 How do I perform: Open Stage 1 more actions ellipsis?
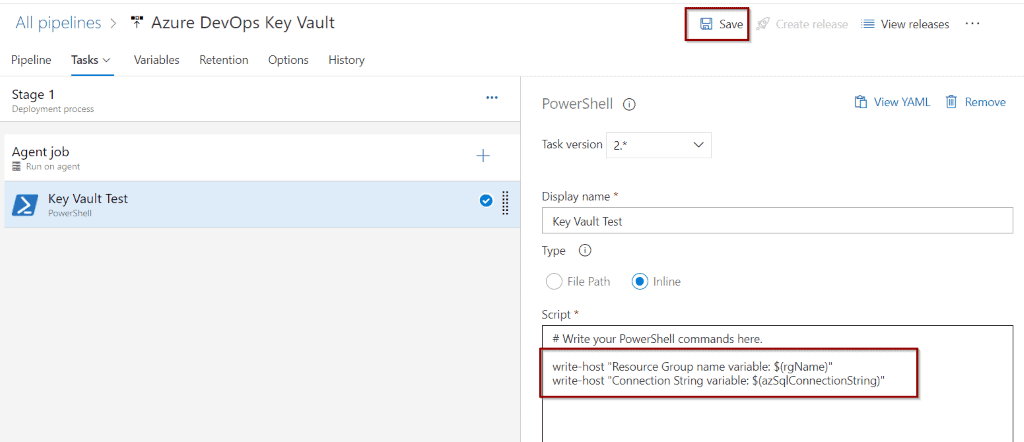492,98
